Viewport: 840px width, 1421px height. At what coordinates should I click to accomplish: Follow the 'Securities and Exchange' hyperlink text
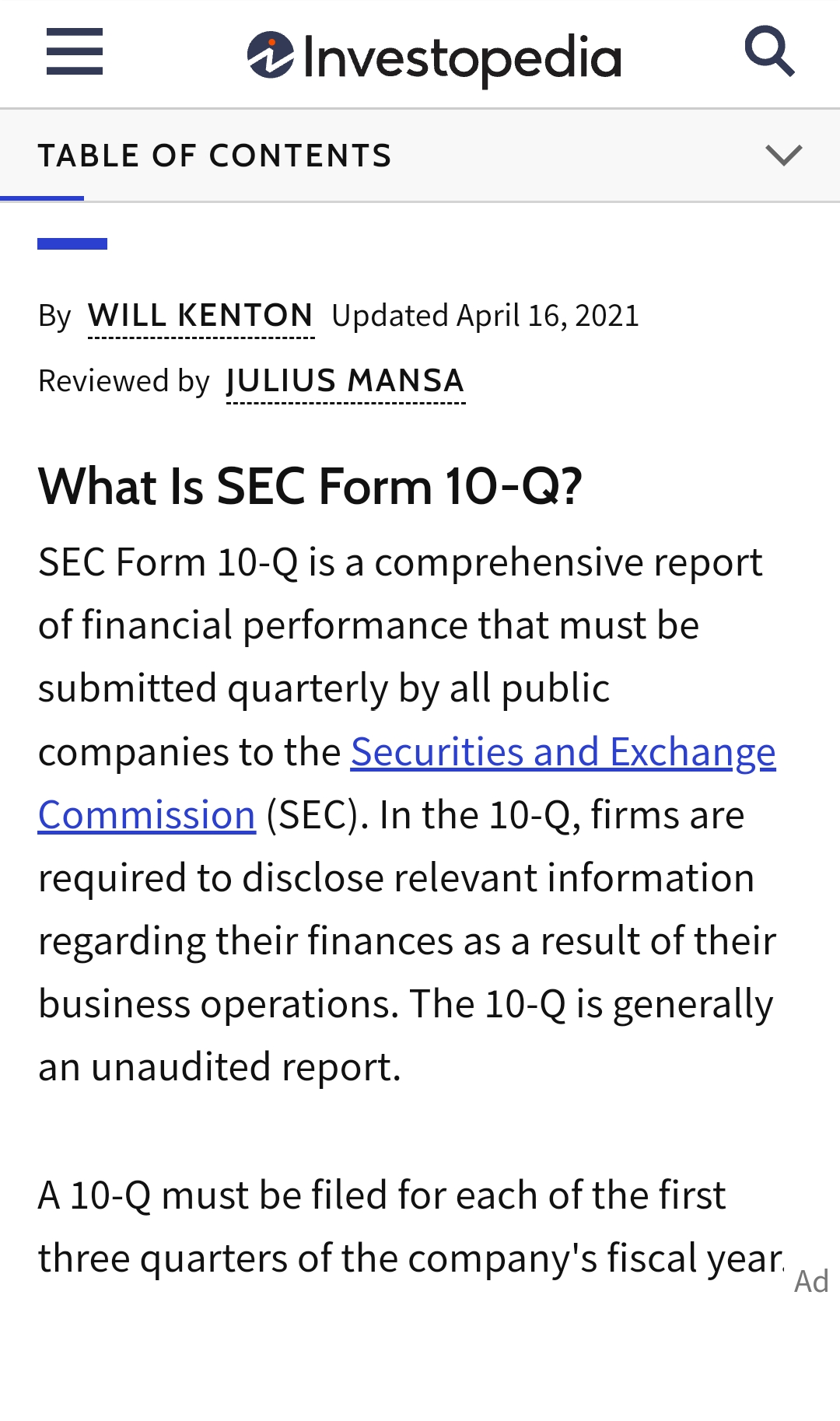[x=563, y=752]
